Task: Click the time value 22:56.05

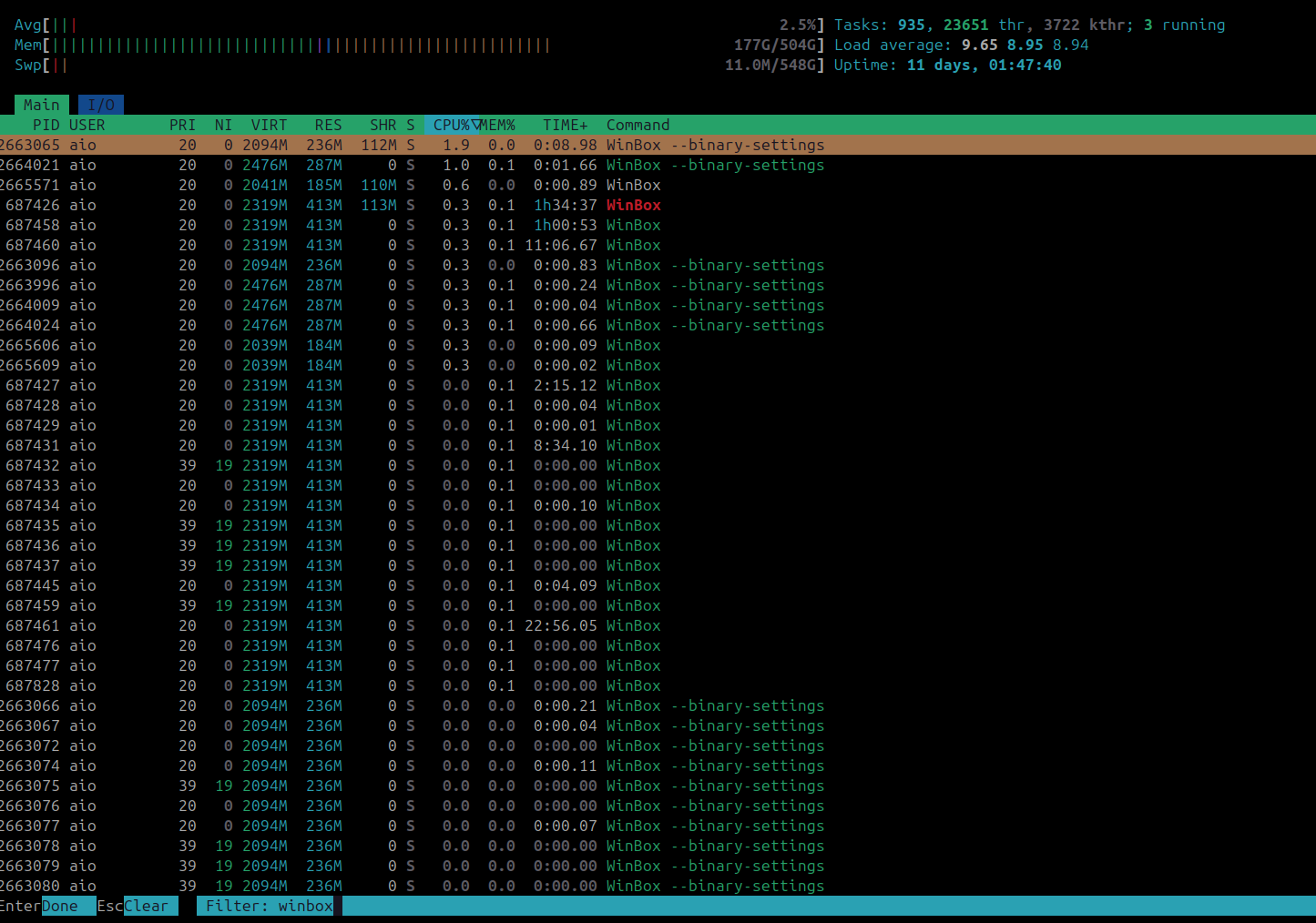Action: 561,625
